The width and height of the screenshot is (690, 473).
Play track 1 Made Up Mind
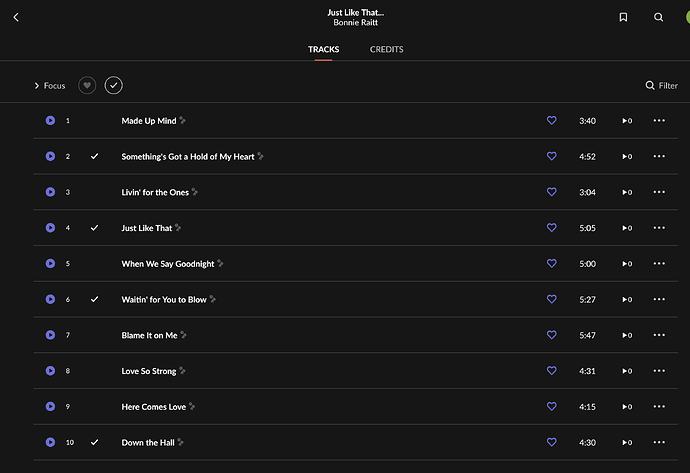pos(51,121)
